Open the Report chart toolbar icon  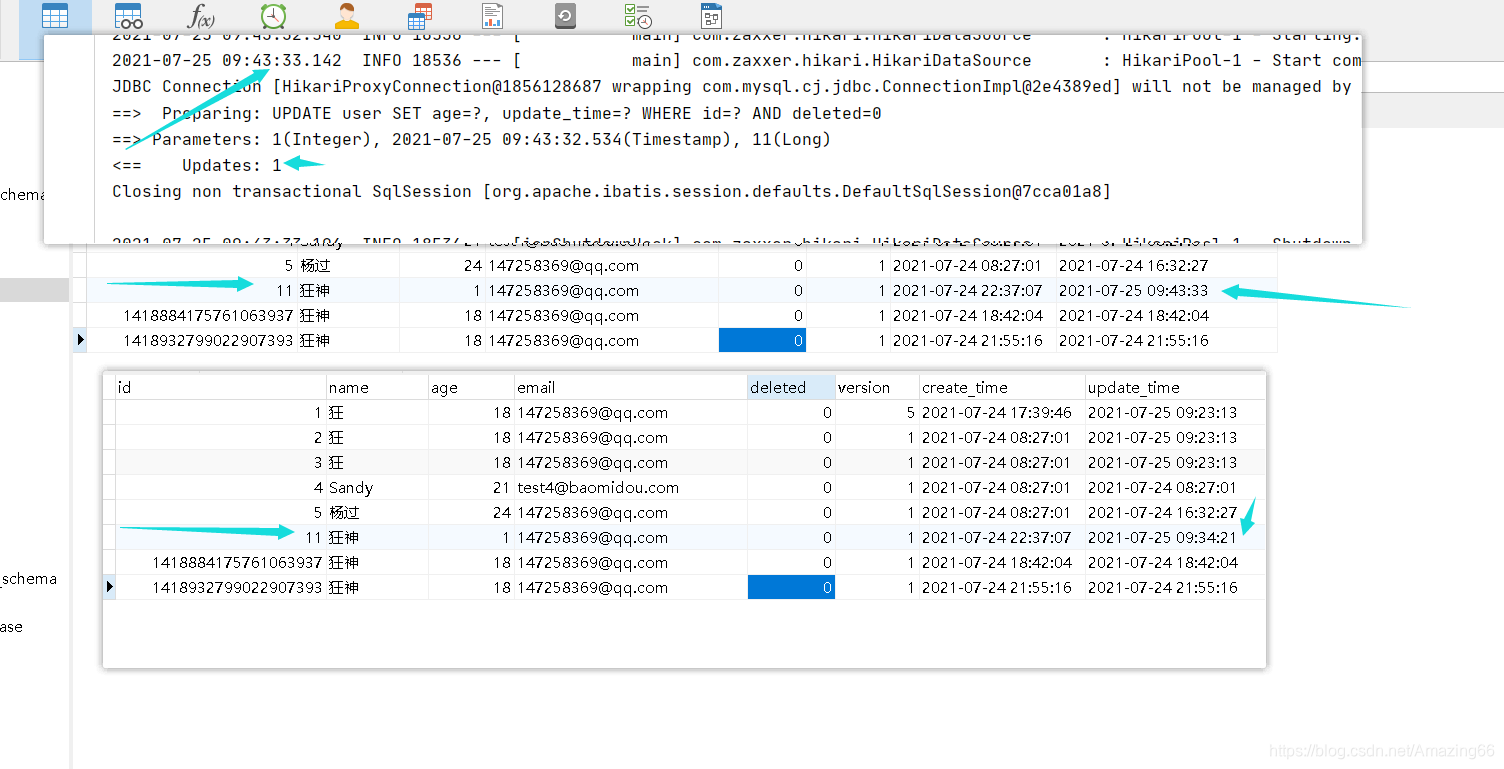tap(492, 16)
